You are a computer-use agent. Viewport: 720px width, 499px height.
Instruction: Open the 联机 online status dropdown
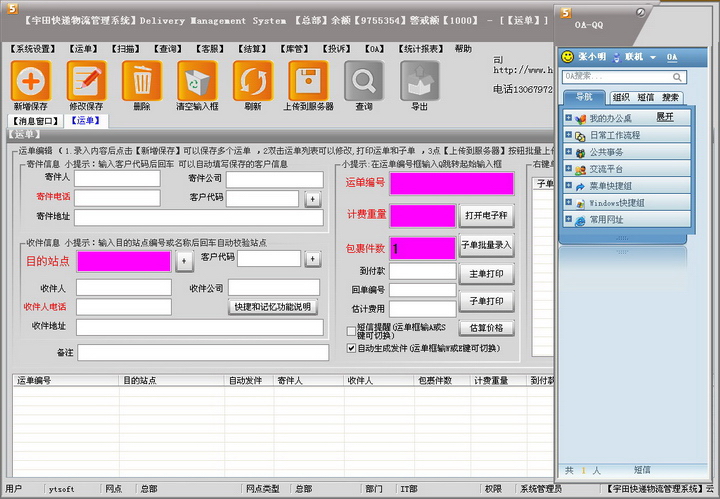tap(639, 57)
